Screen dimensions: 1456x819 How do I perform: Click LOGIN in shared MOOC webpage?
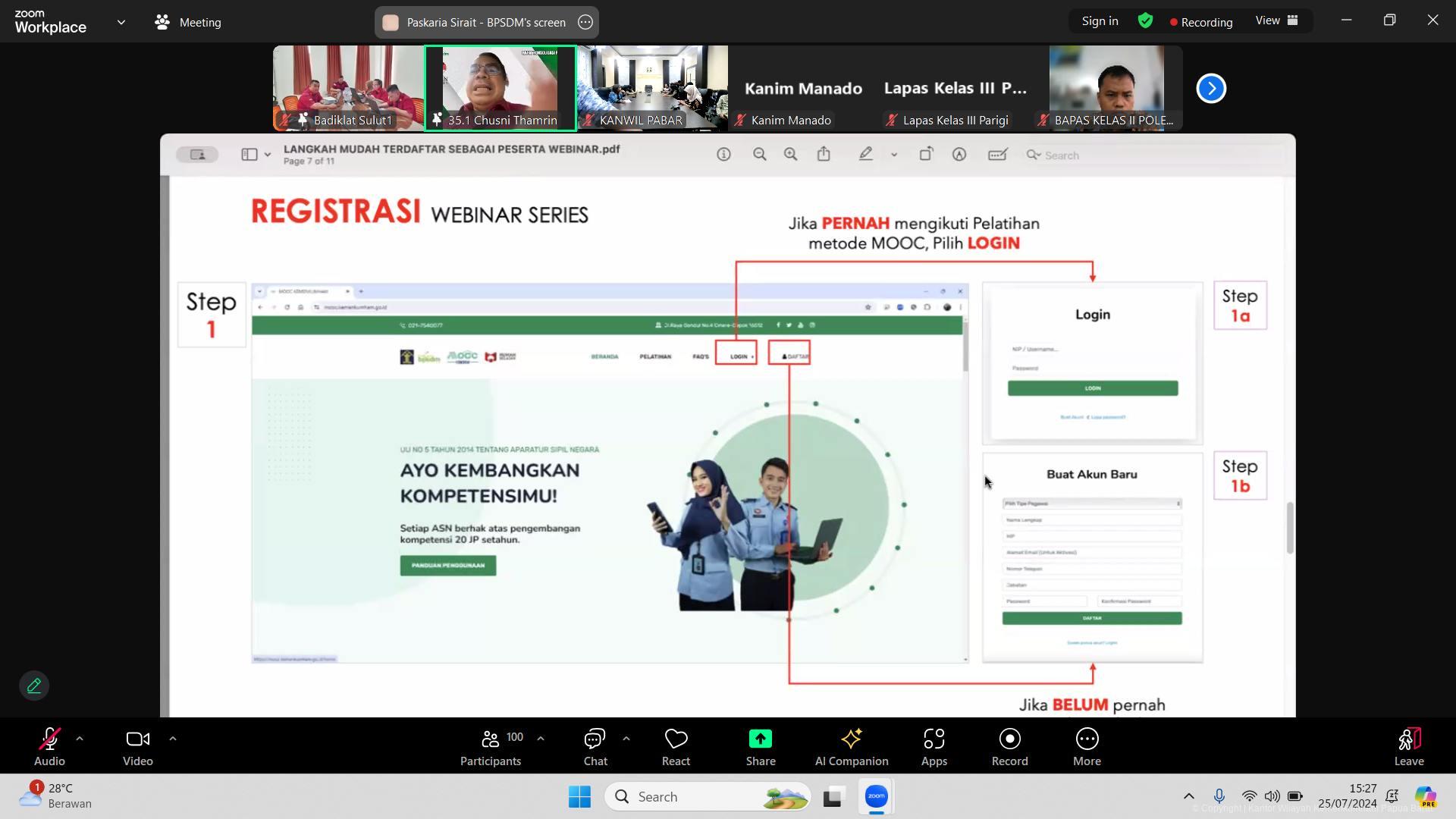tap(736, 353)
